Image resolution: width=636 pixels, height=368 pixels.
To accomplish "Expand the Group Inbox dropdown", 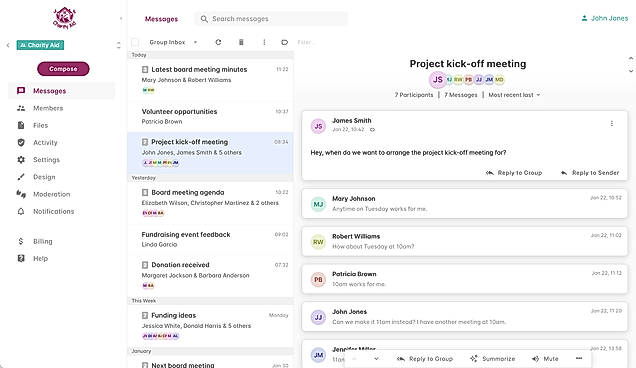I will [173, 42].
